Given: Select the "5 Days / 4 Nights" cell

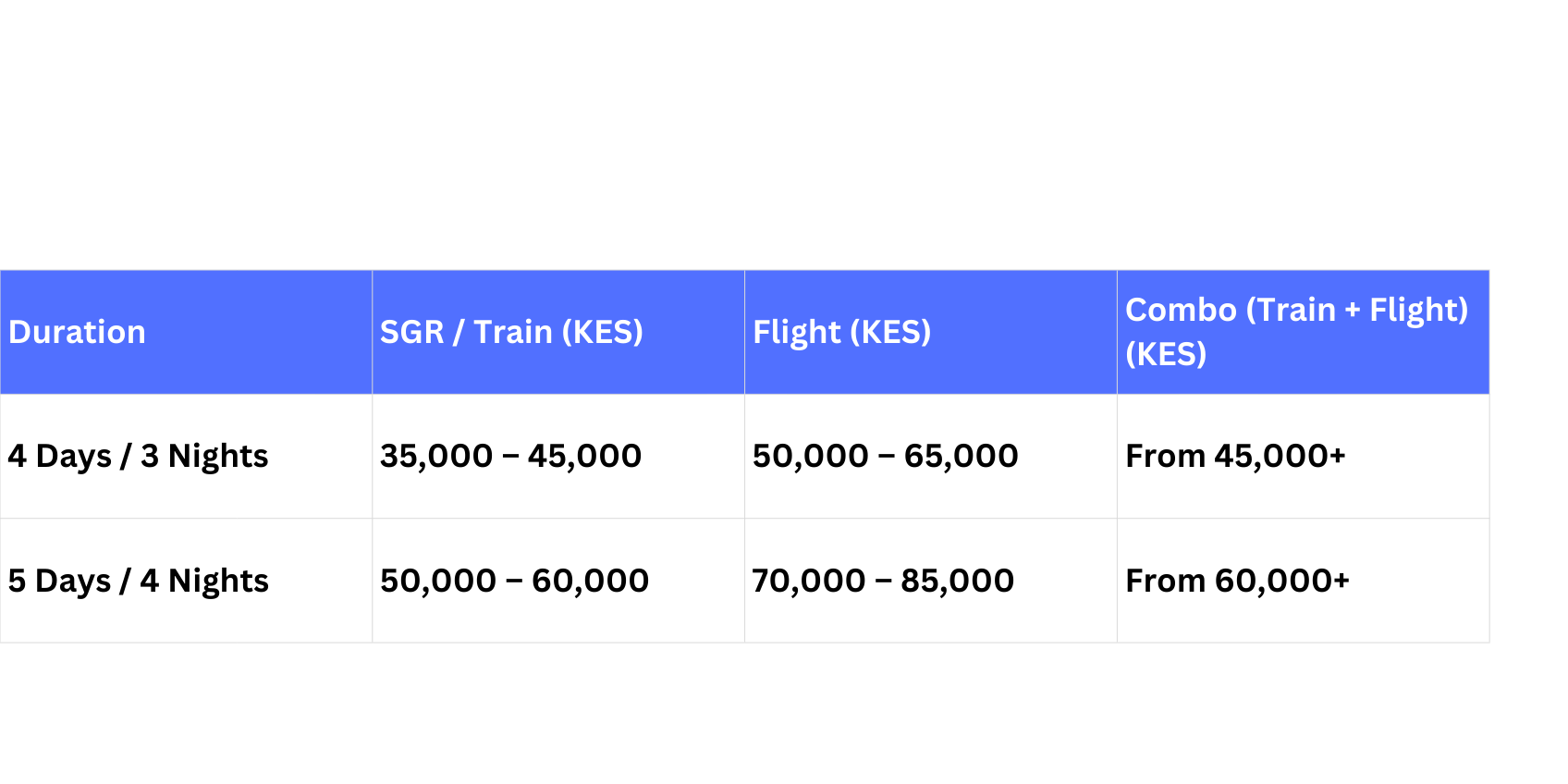Looking at the screenshot, I should point(138,581).
